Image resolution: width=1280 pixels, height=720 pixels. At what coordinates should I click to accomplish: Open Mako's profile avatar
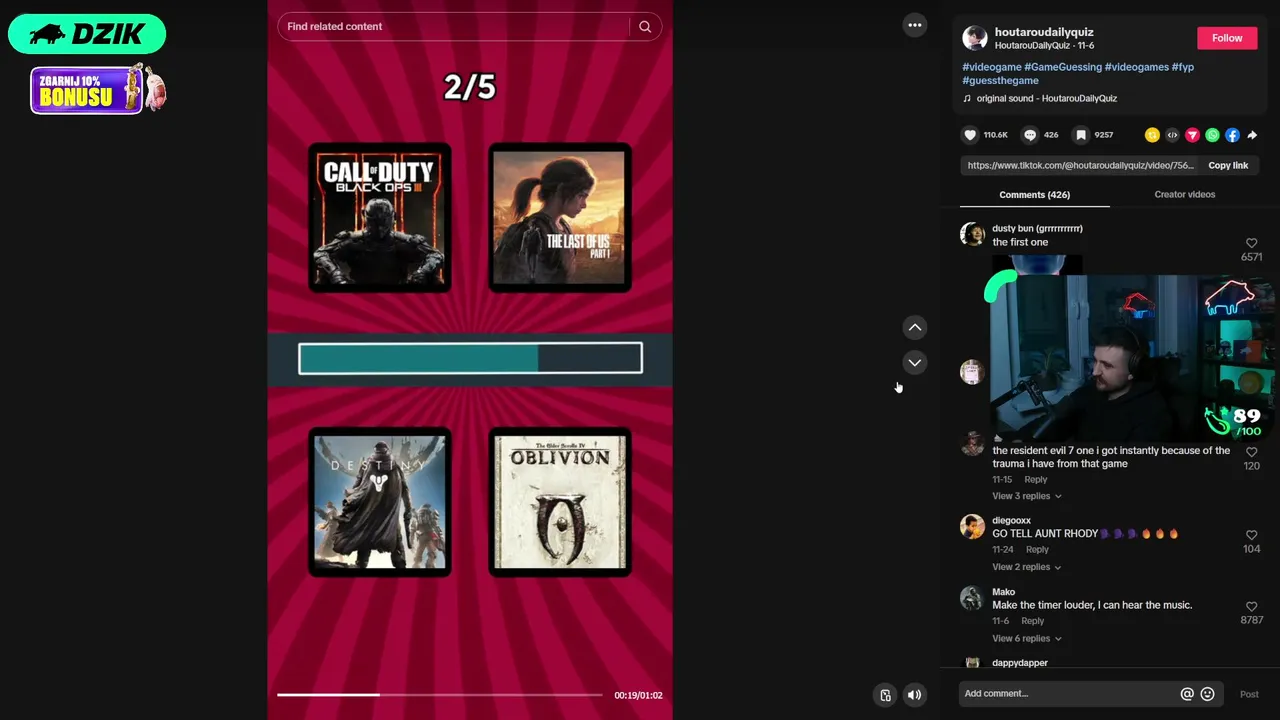click(x=972, y=597)
